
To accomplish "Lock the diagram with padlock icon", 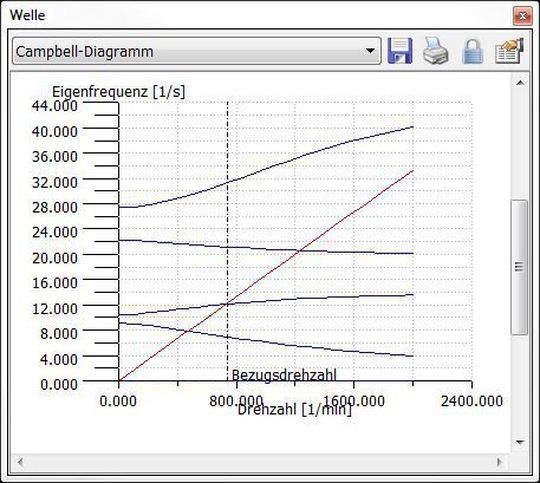I will coord(472,51).
